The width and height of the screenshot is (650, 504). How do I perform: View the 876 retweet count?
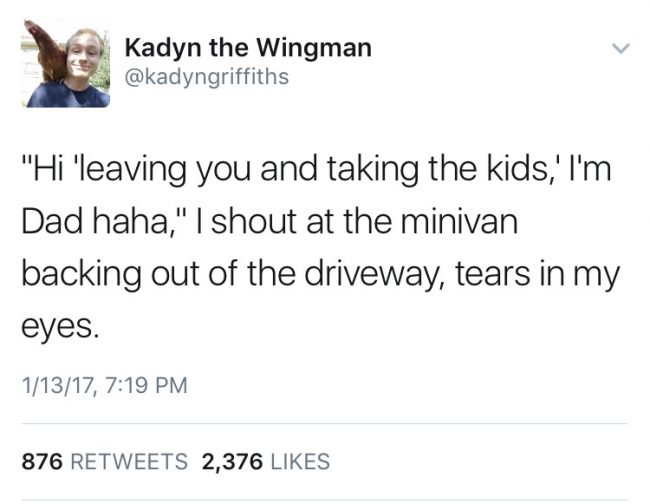(x=42, y=462)
